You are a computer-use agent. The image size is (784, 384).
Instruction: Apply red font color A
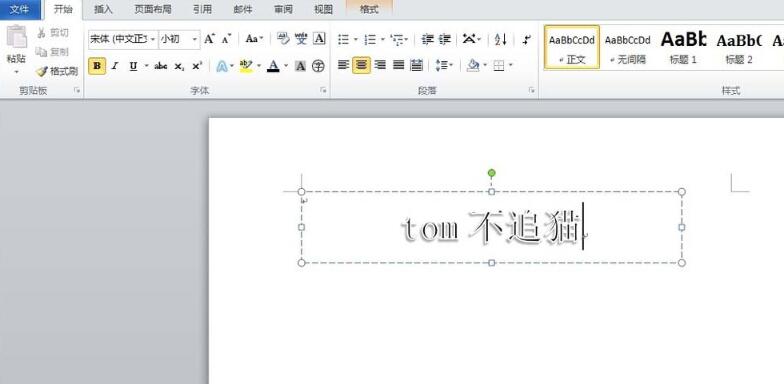click(x=273, y=66)
